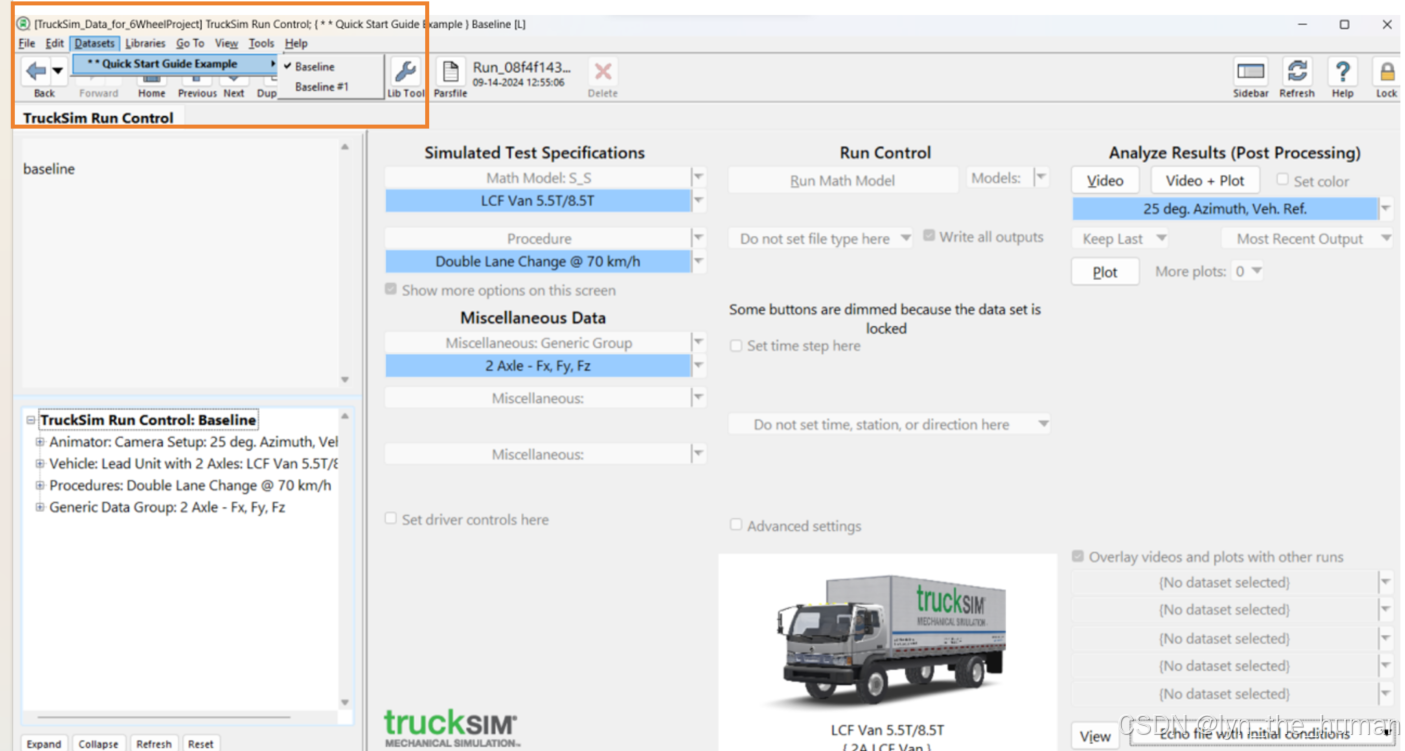The height and width of the screenshot is (751, 1405).
Task: Open 25 deg. Azimuth camera dropdown arrow
Action: click(1385, 209)
